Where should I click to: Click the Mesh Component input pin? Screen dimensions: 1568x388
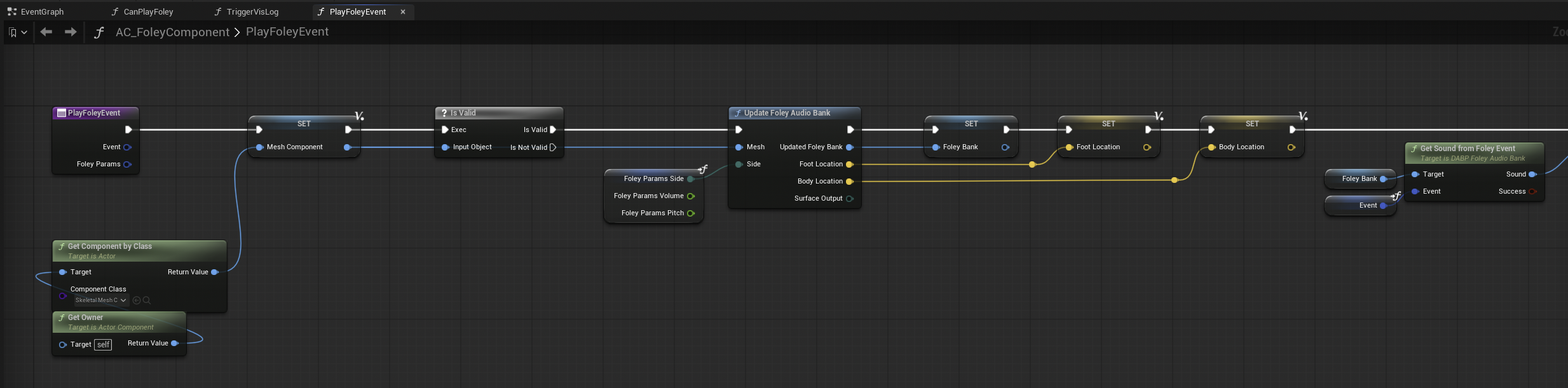click(x=259, y=147)
